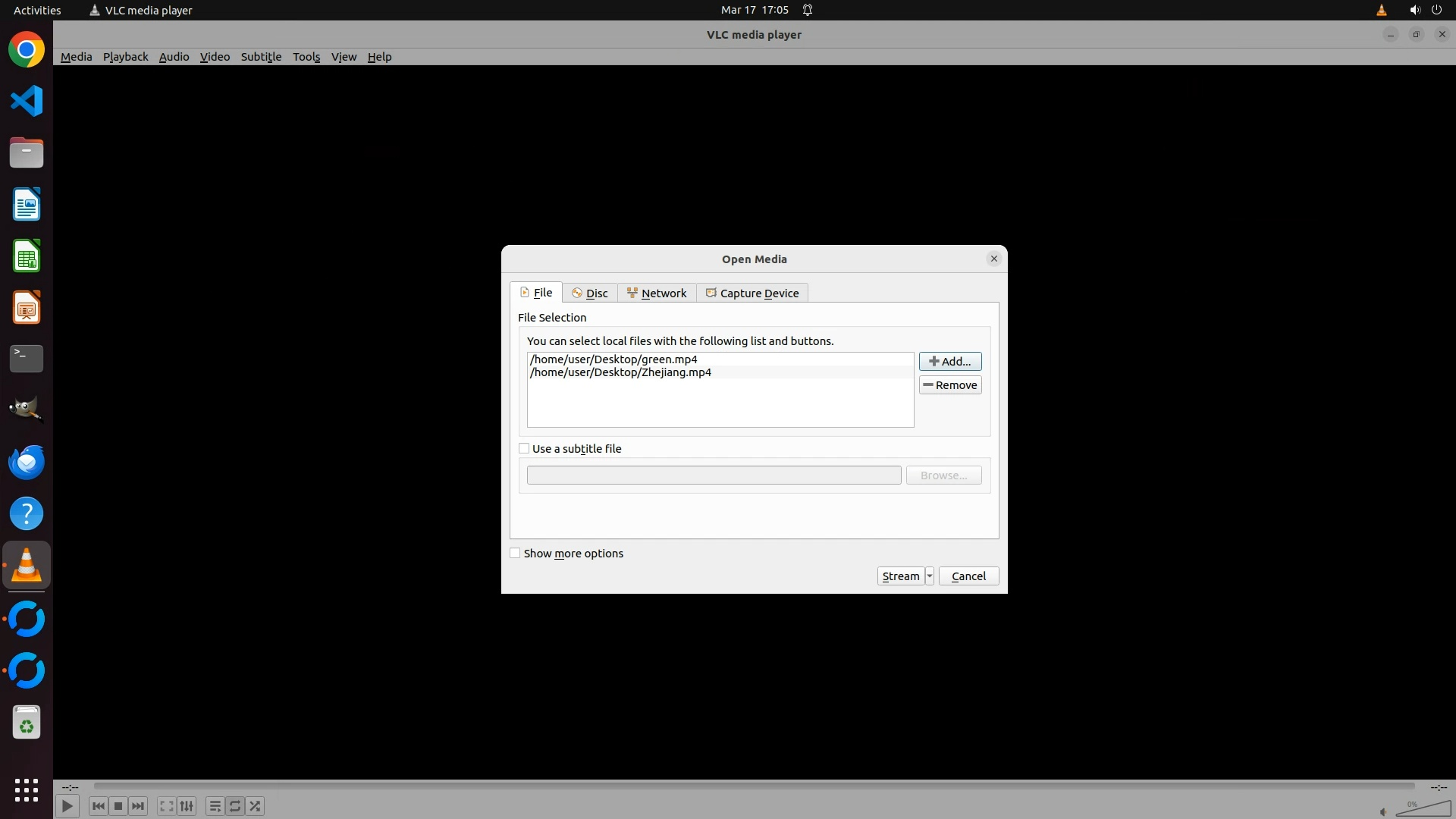The width and height of the screenshot is (1456, 819).
Task: Click the mute speaker icon
Action: (1382, 811)
